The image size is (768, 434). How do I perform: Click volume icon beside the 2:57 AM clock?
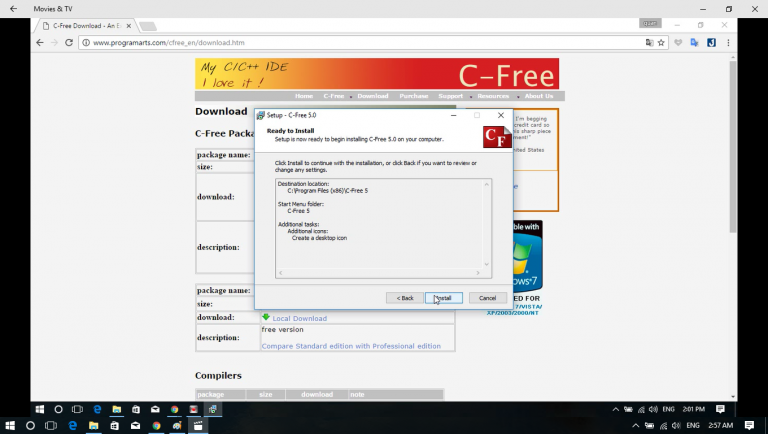[x=676, y=426]
